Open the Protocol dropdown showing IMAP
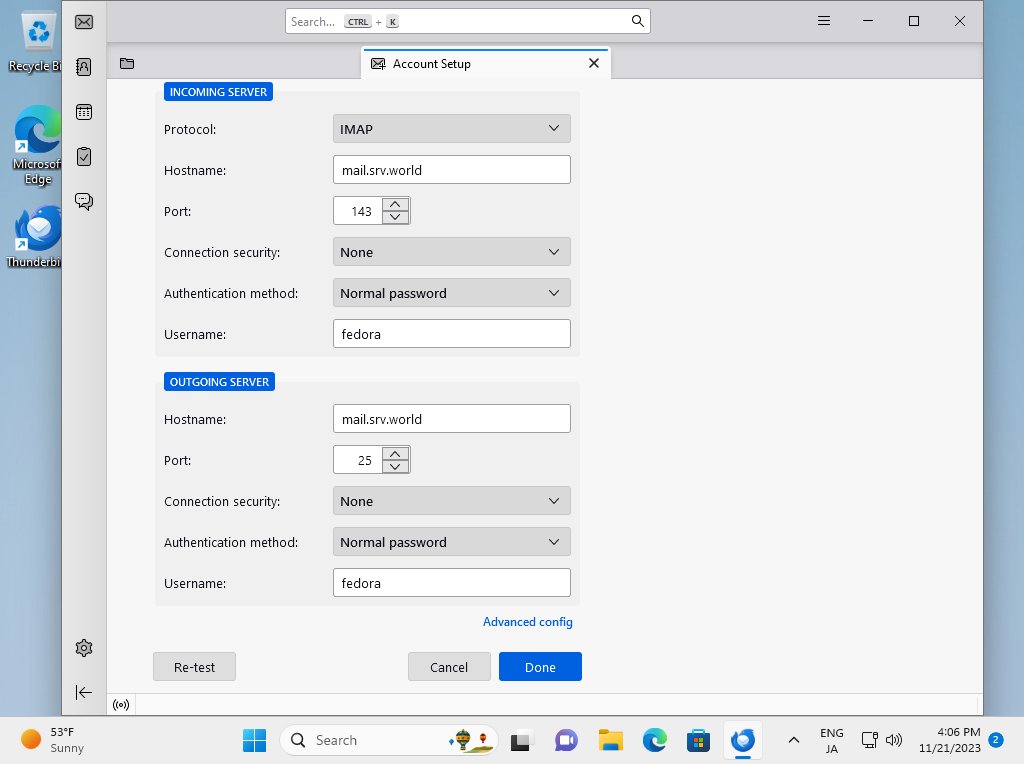1024x764 pixels. tap(451, 128)
